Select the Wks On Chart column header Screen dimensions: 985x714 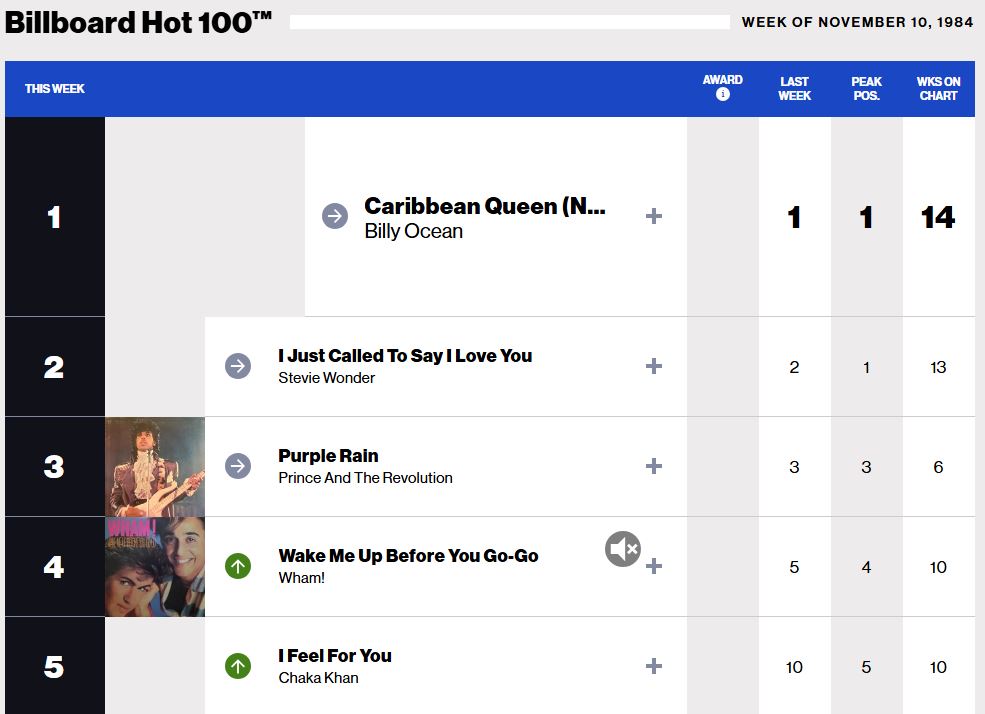pos(938,89)
